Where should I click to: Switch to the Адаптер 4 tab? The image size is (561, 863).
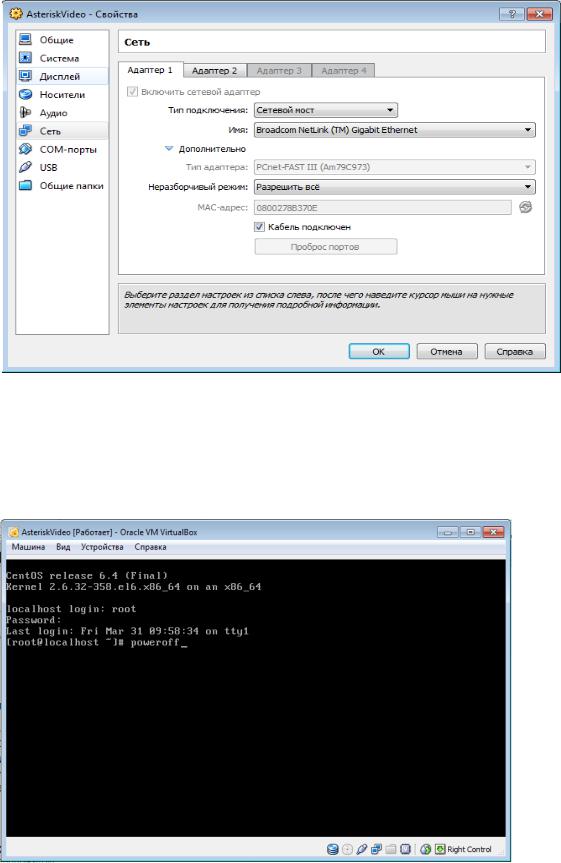[x=344, y=70]
